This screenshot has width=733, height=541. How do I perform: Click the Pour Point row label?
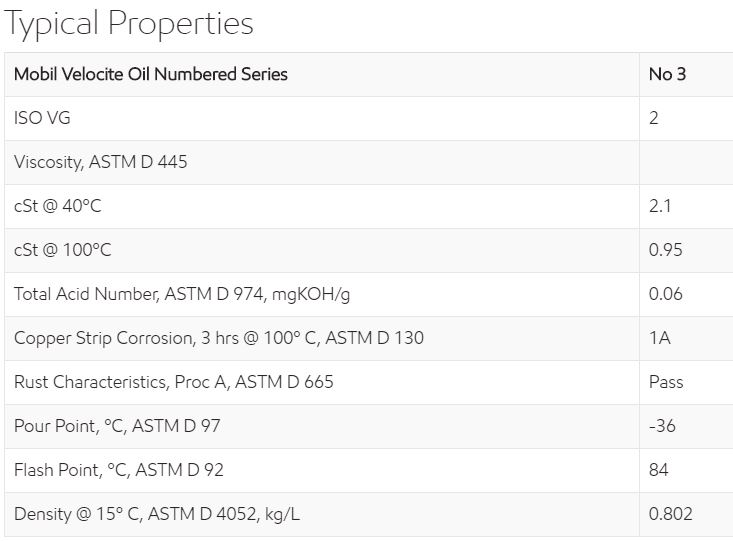(117, 426)
